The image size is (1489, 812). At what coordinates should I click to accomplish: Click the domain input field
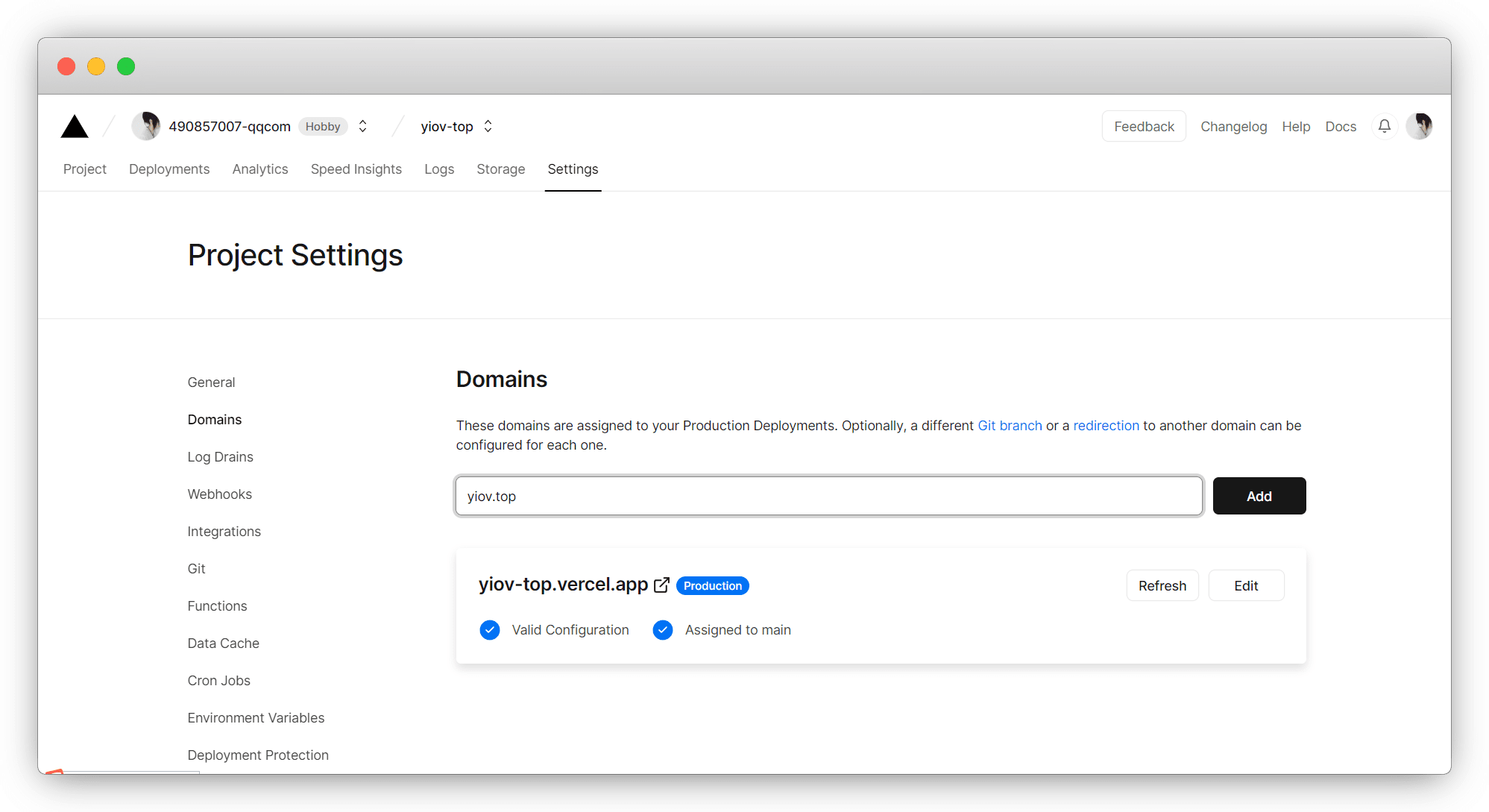click(828, 497)
